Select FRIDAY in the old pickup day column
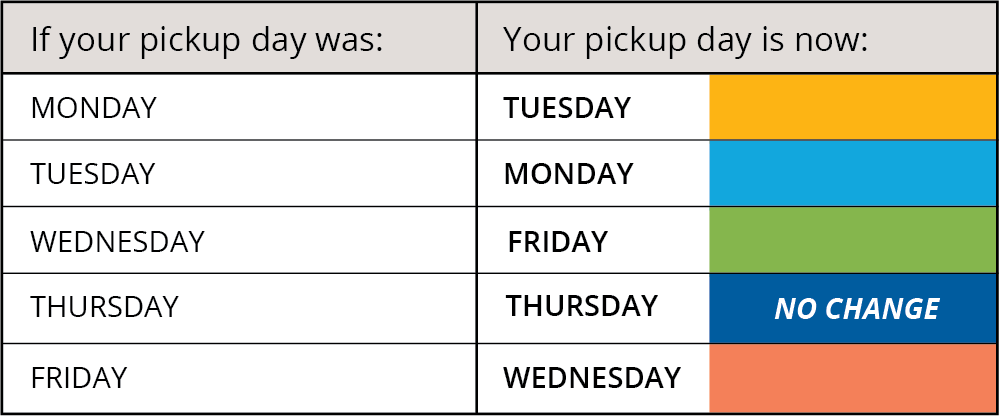 pyautogui.click(x=78, y=377)
